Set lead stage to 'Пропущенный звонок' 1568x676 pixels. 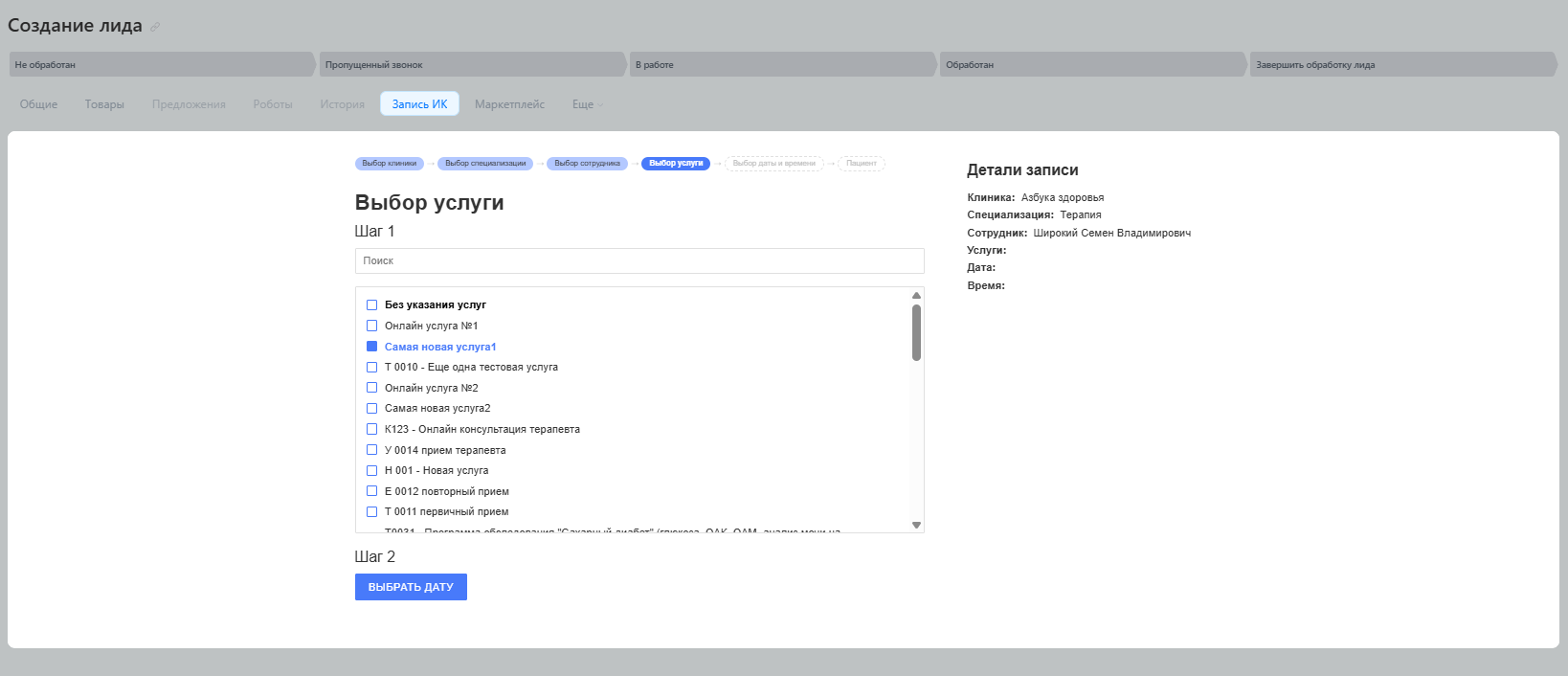pyautogui.click(x=473, y=64)
